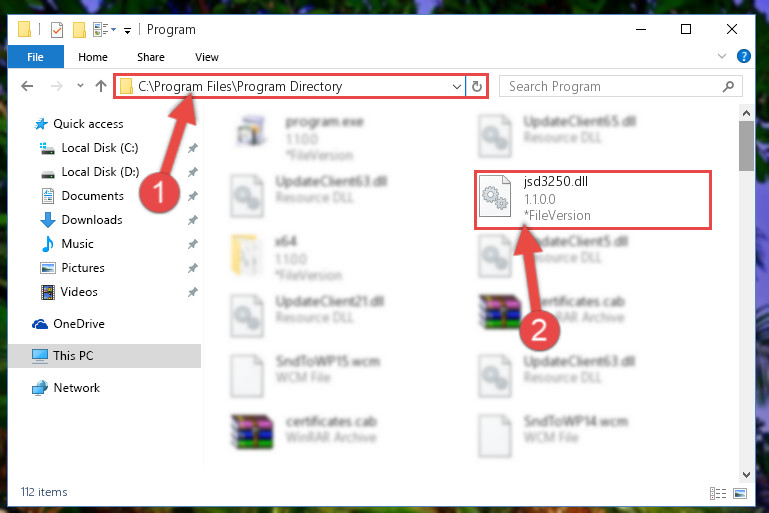This screenshot has width=769, height=513.
Task: Open the recent locations dropdown arrow
Action: pyautogui.click(x=80, y=86)
